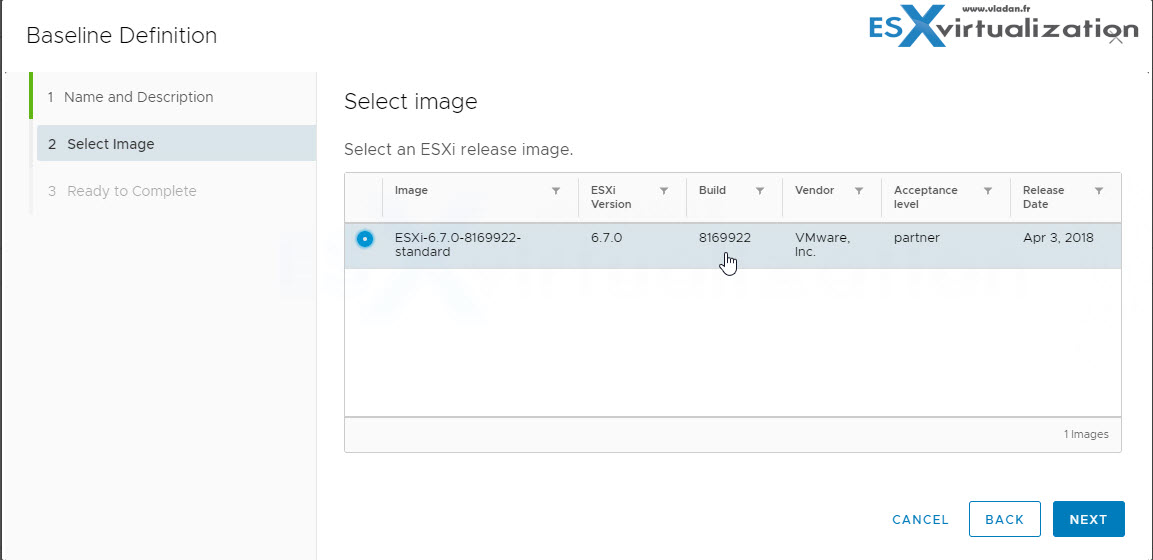Click the ESXi-6.7.0-8169922-standard image name
This screenshot has height=560, width=1153.
point(457,245)
